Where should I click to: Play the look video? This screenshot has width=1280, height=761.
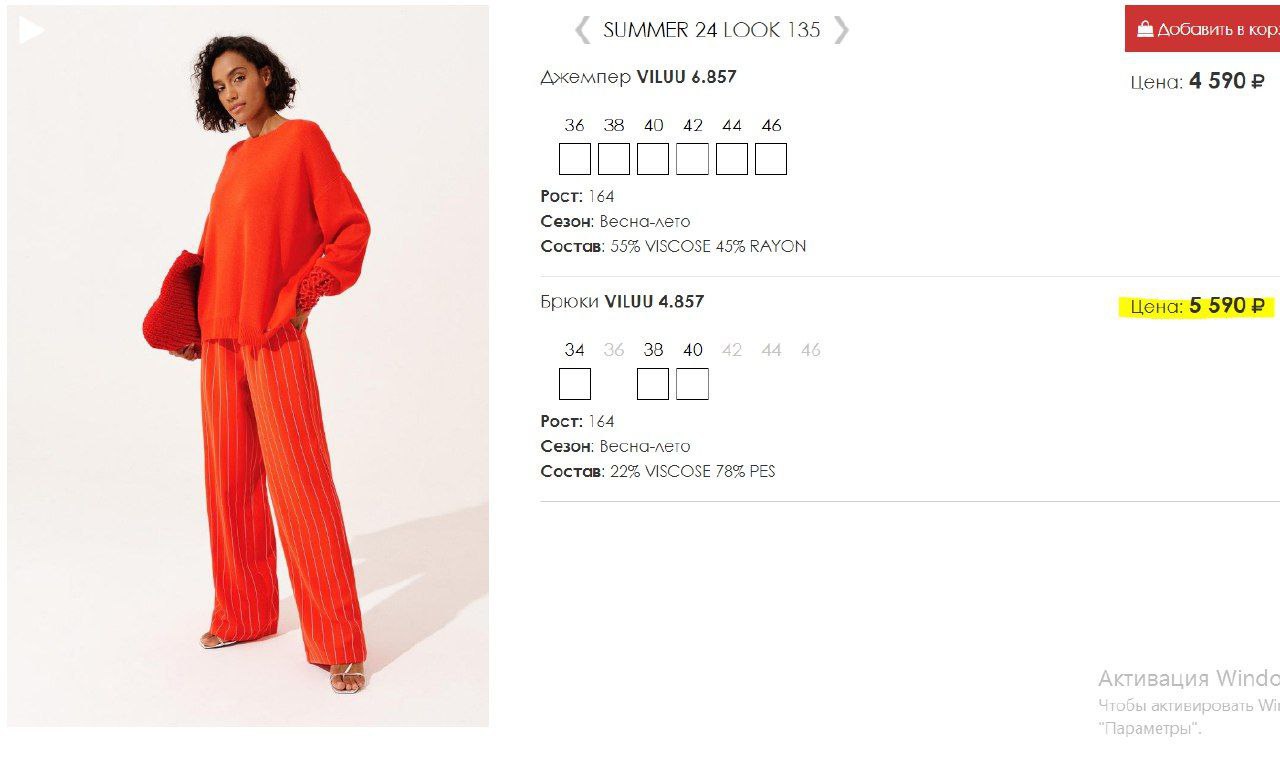pos(31,30)
